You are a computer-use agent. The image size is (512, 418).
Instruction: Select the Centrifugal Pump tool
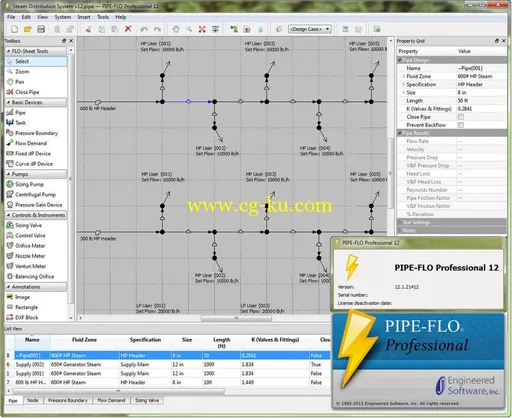click(x=36, y=195)
